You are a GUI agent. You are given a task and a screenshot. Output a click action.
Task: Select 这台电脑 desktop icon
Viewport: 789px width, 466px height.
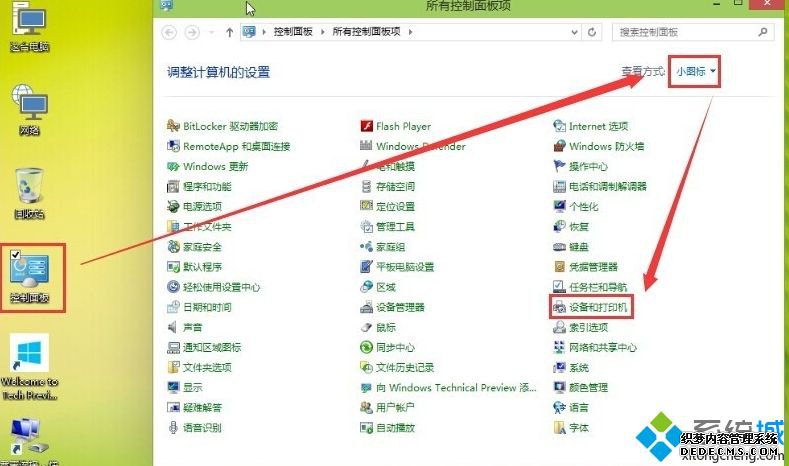(x=30, y=28)
